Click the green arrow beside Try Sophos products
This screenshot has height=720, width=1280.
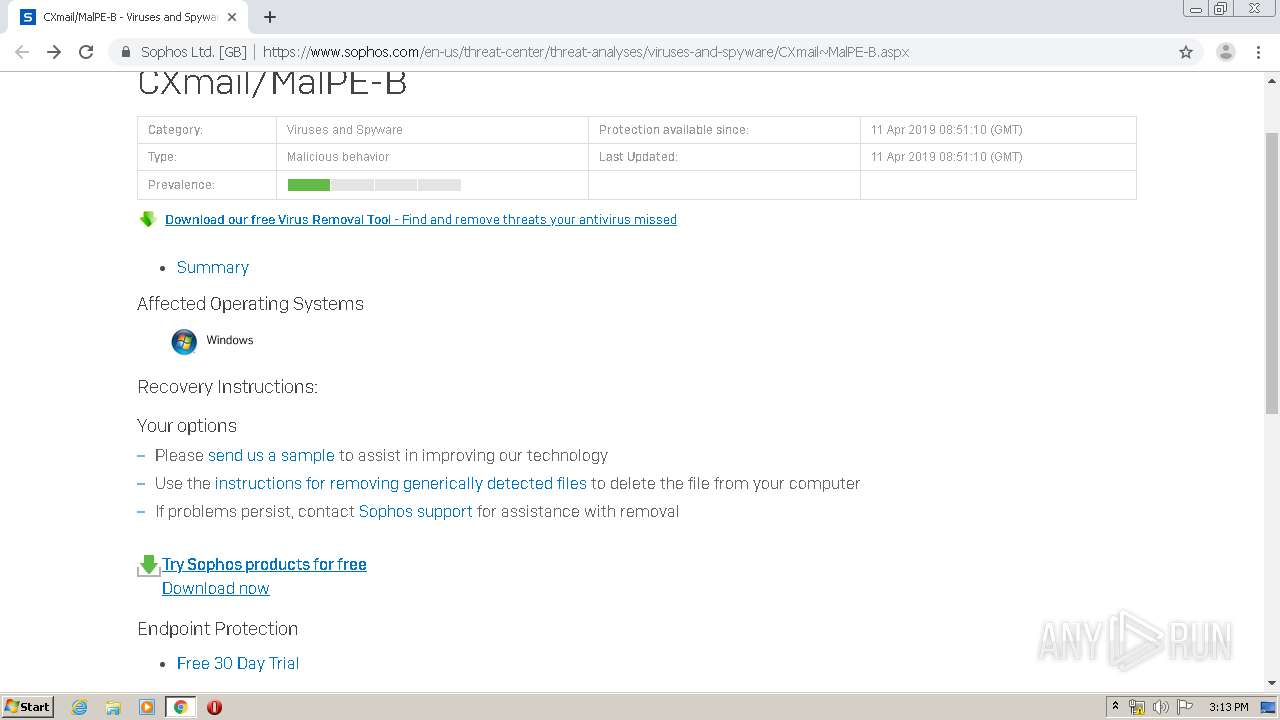148,566
